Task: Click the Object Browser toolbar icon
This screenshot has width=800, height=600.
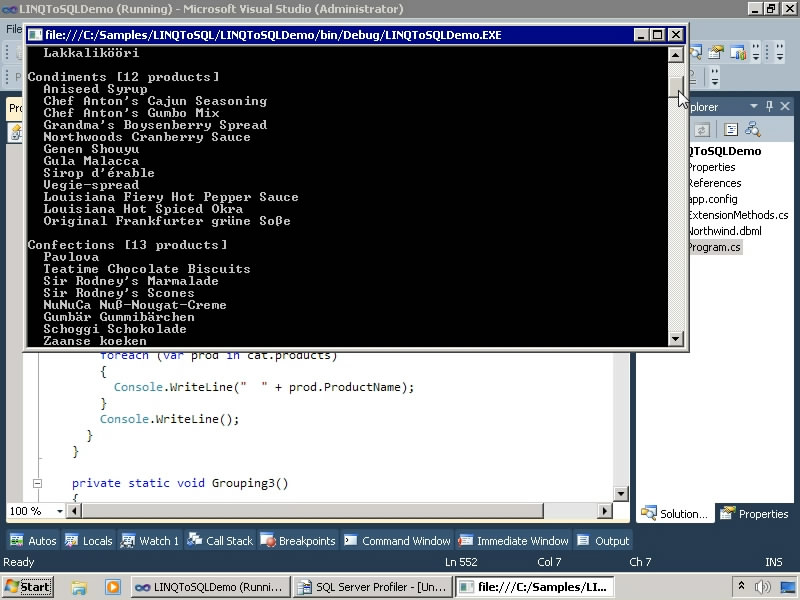Action: point(696,52)
